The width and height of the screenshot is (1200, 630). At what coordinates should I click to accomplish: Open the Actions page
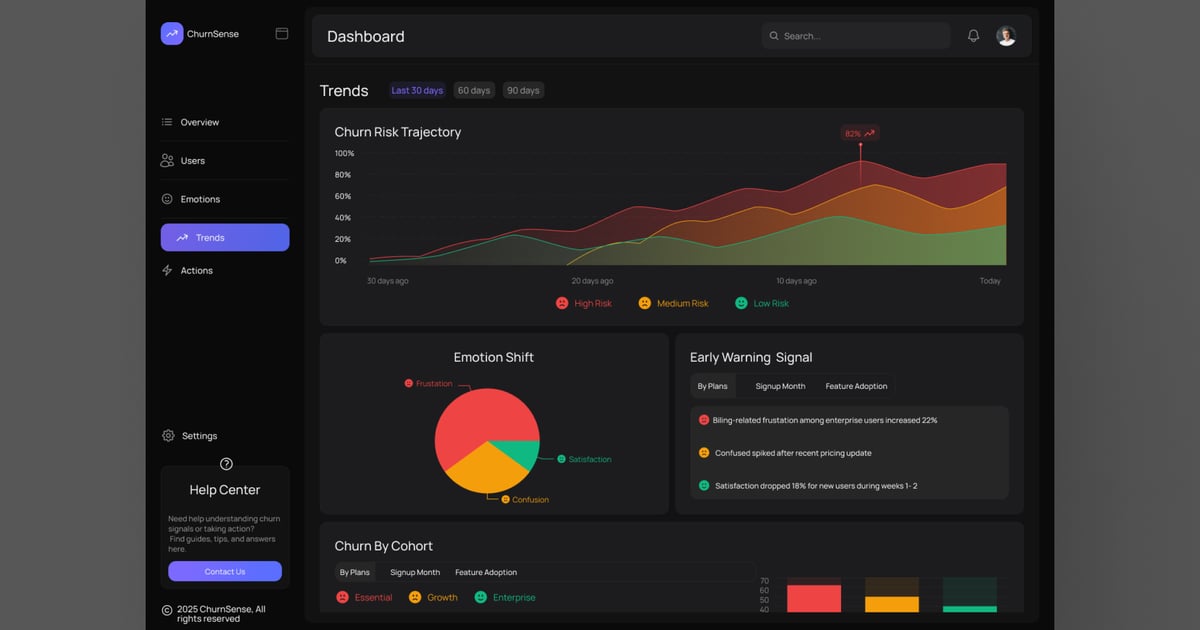196,271
